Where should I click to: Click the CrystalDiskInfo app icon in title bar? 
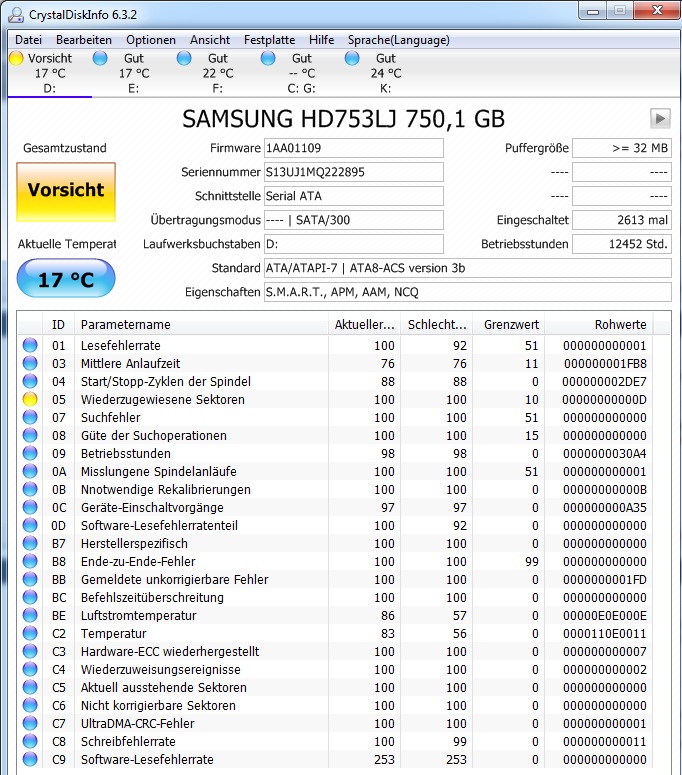(16, 14)
